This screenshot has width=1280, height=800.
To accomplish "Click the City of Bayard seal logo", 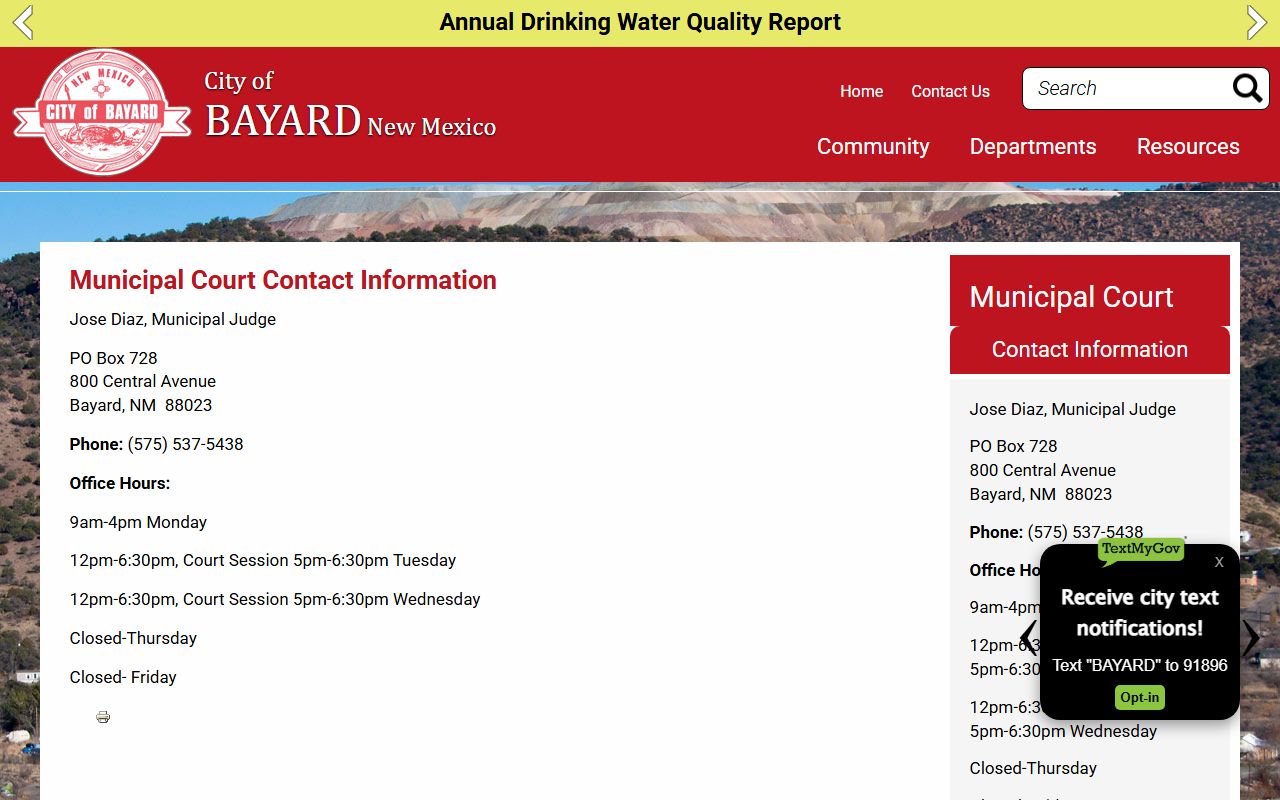I will pos(101,113).
